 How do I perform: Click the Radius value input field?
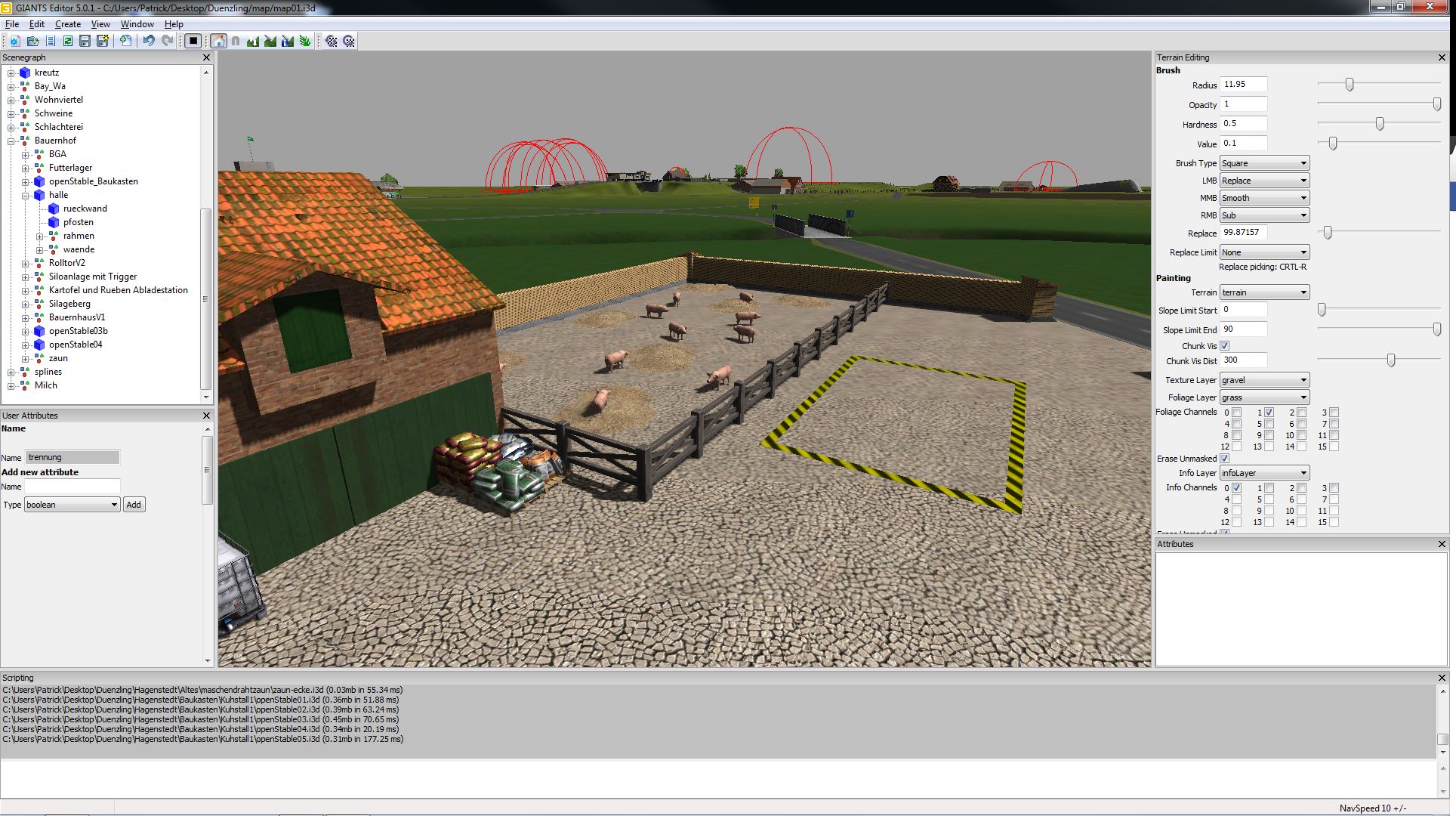pos(1243,85)
